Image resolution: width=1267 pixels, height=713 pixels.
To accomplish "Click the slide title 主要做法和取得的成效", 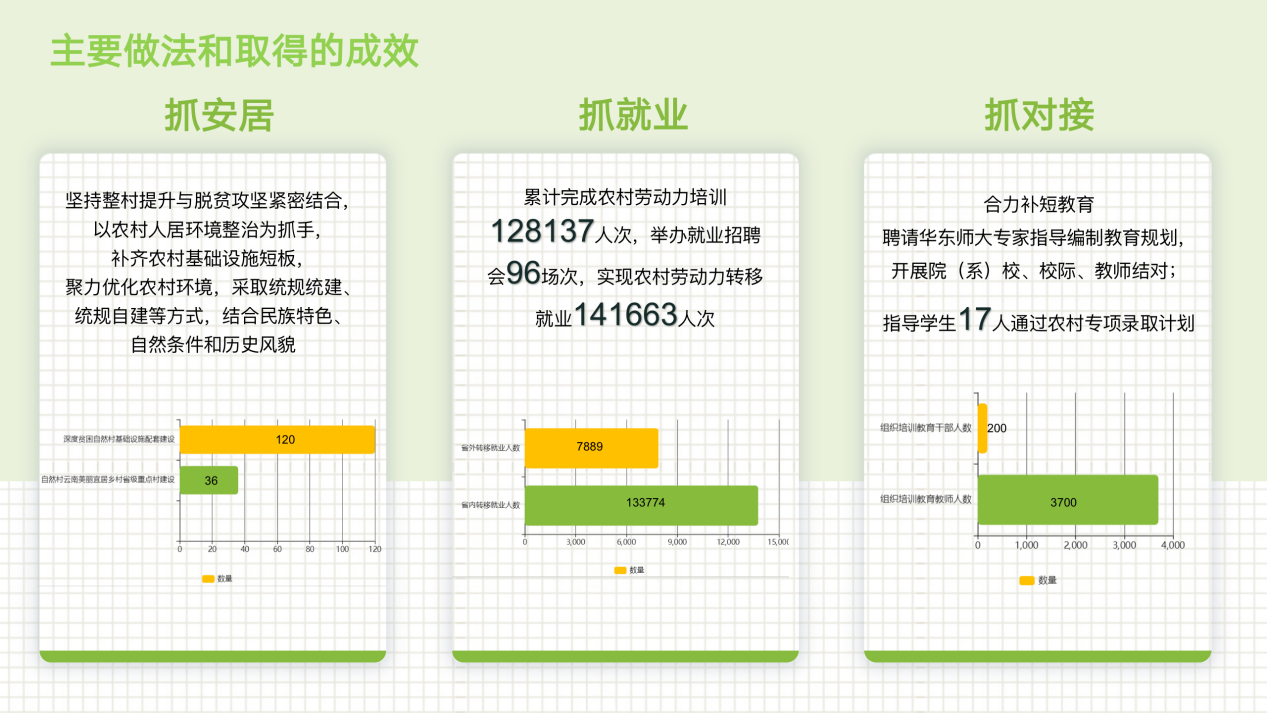I will tap(234, 52).
